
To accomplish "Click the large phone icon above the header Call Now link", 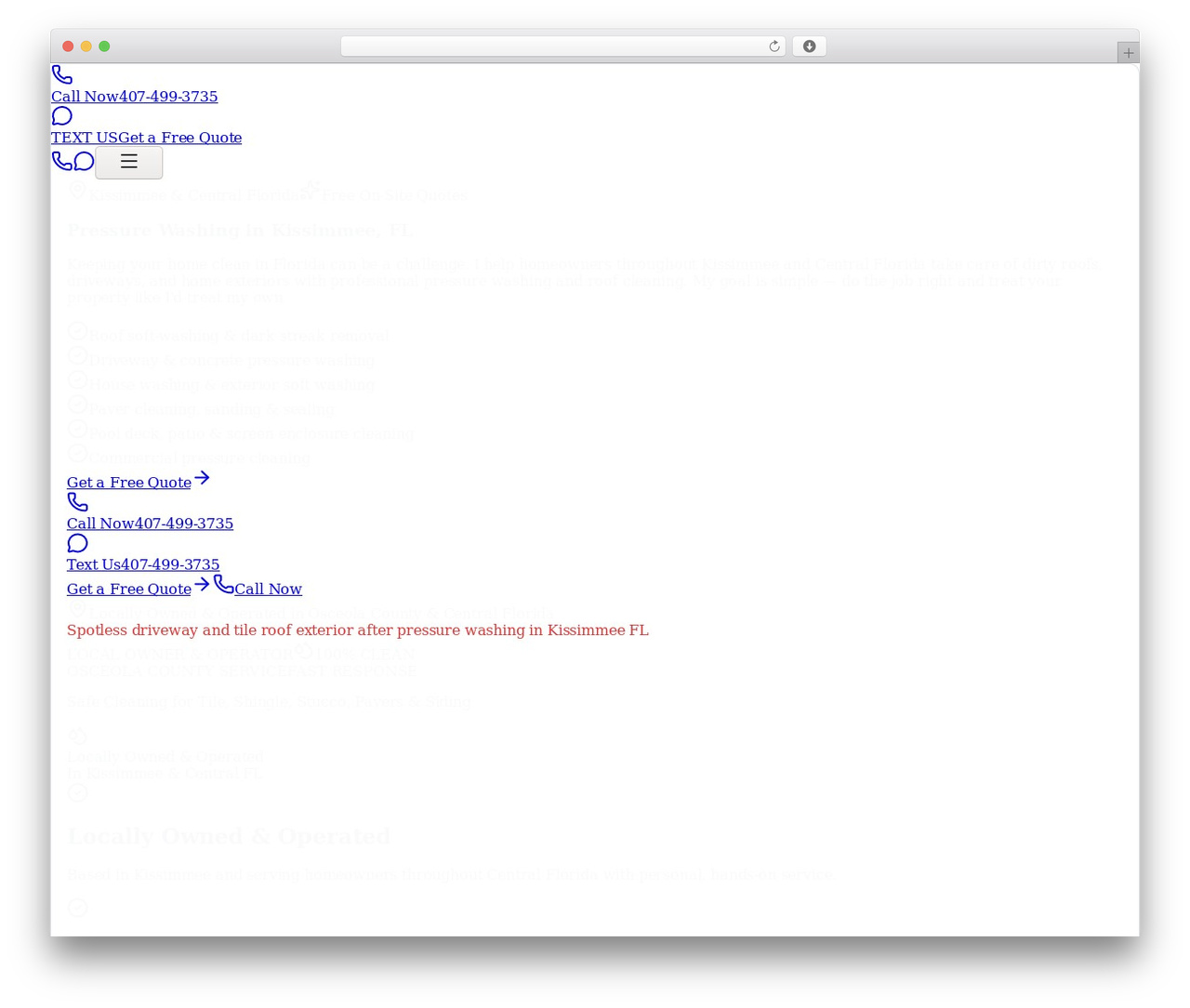I will click(62, 74).
